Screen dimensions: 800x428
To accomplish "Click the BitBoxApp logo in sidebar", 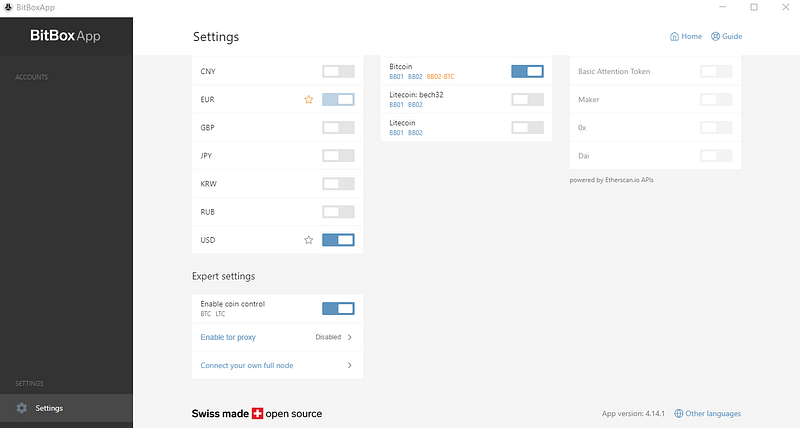I will [x=66, y=37].
